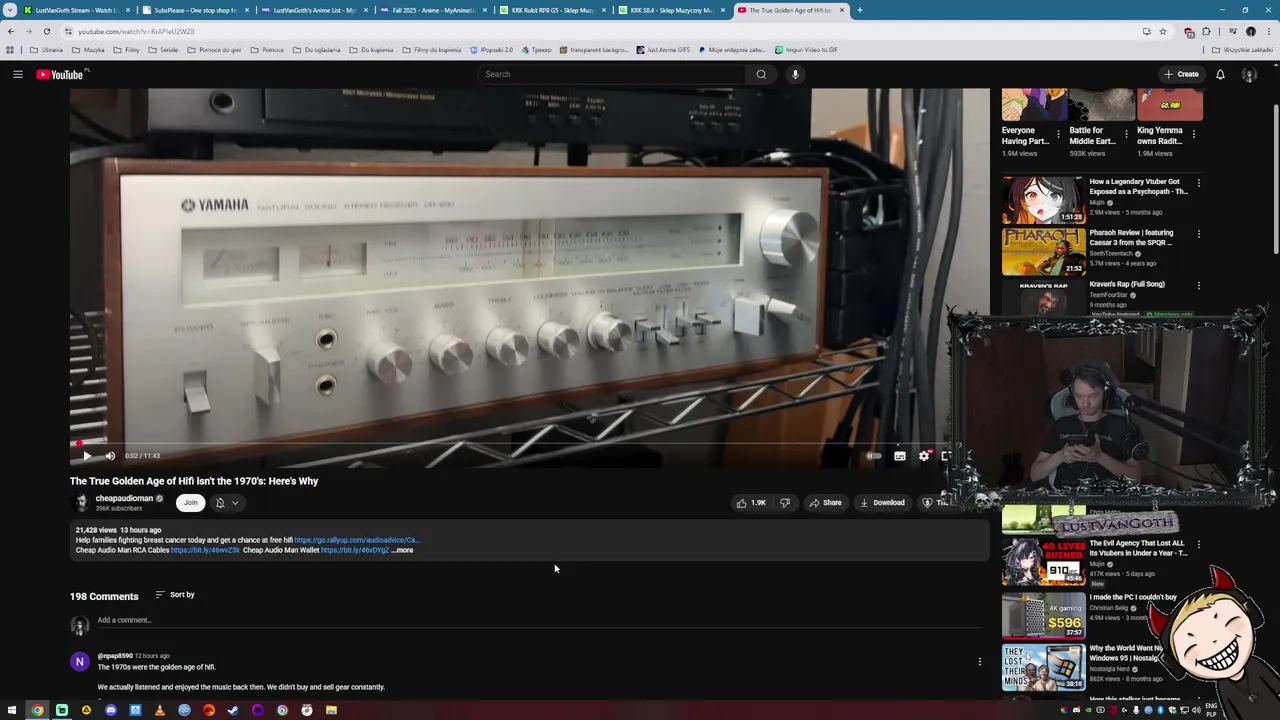Bookmark this page with the star icon

tap(1163, 31)
